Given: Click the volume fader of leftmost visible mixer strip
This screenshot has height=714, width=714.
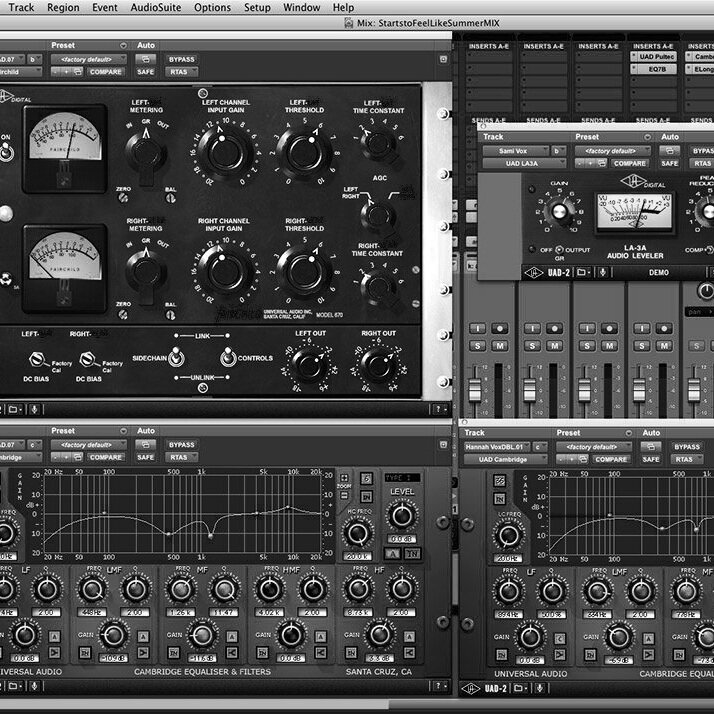Looking at the screenshot, I should tap(474, 390).
